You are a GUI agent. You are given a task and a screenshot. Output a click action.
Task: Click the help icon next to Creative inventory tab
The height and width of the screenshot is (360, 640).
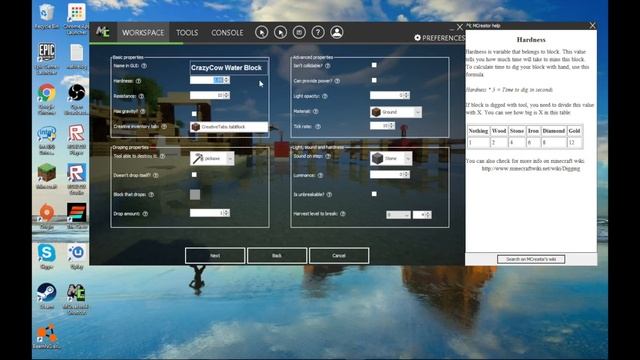tap(164, 127)
